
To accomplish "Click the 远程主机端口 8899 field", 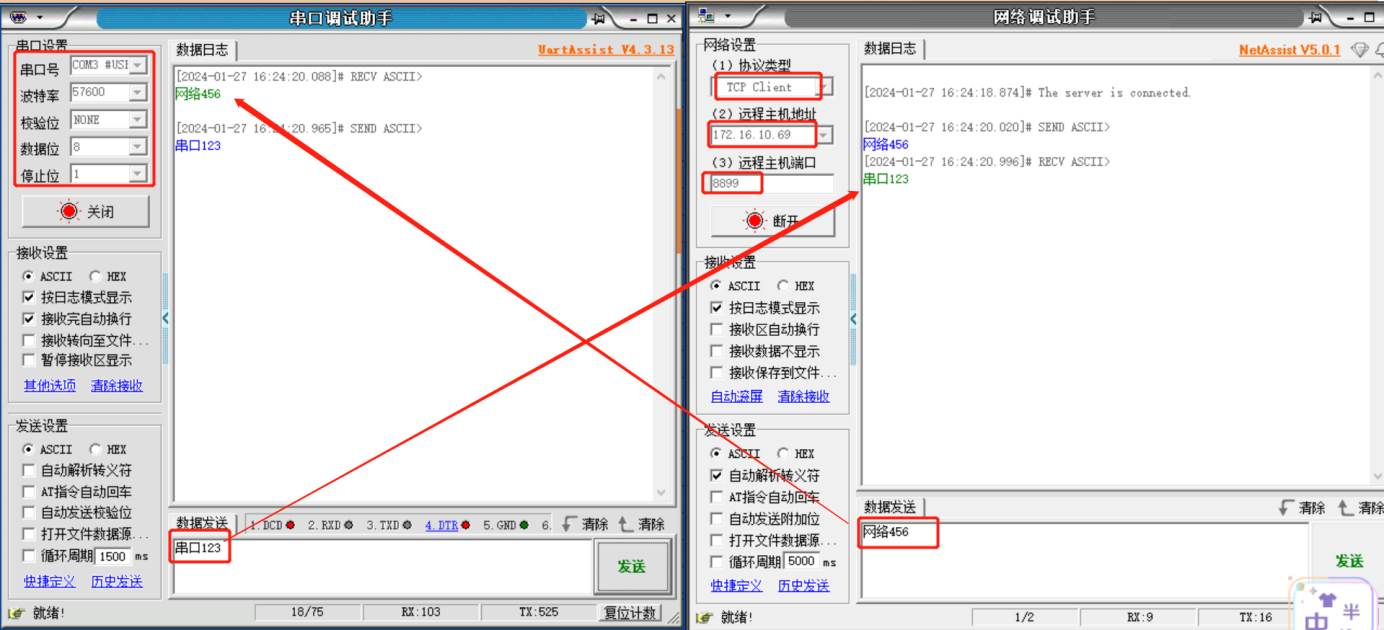I will 771,183.
